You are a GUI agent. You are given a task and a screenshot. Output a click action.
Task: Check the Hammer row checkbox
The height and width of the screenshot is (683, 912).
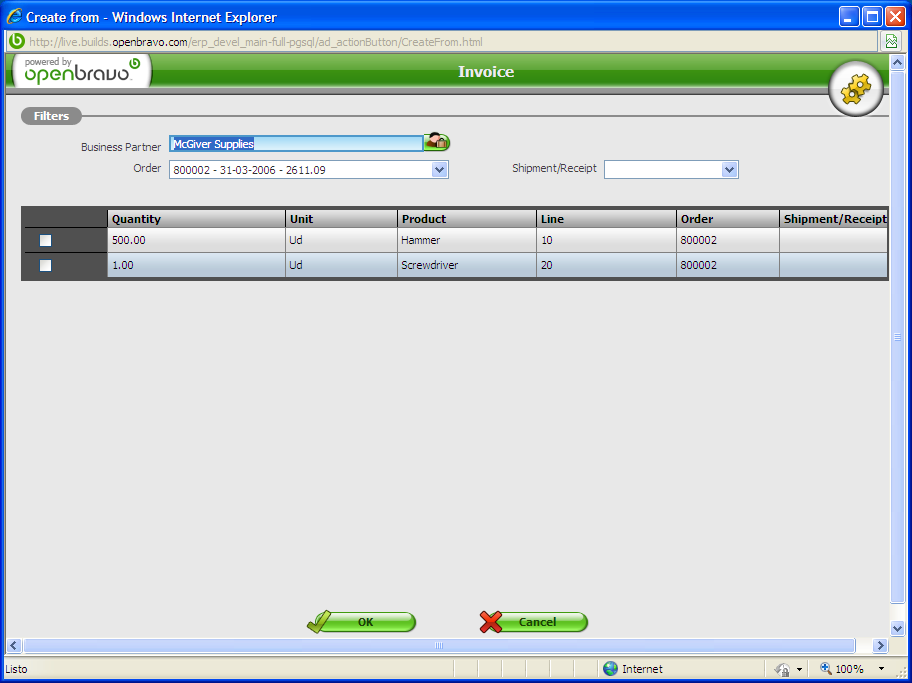point(45,240)
